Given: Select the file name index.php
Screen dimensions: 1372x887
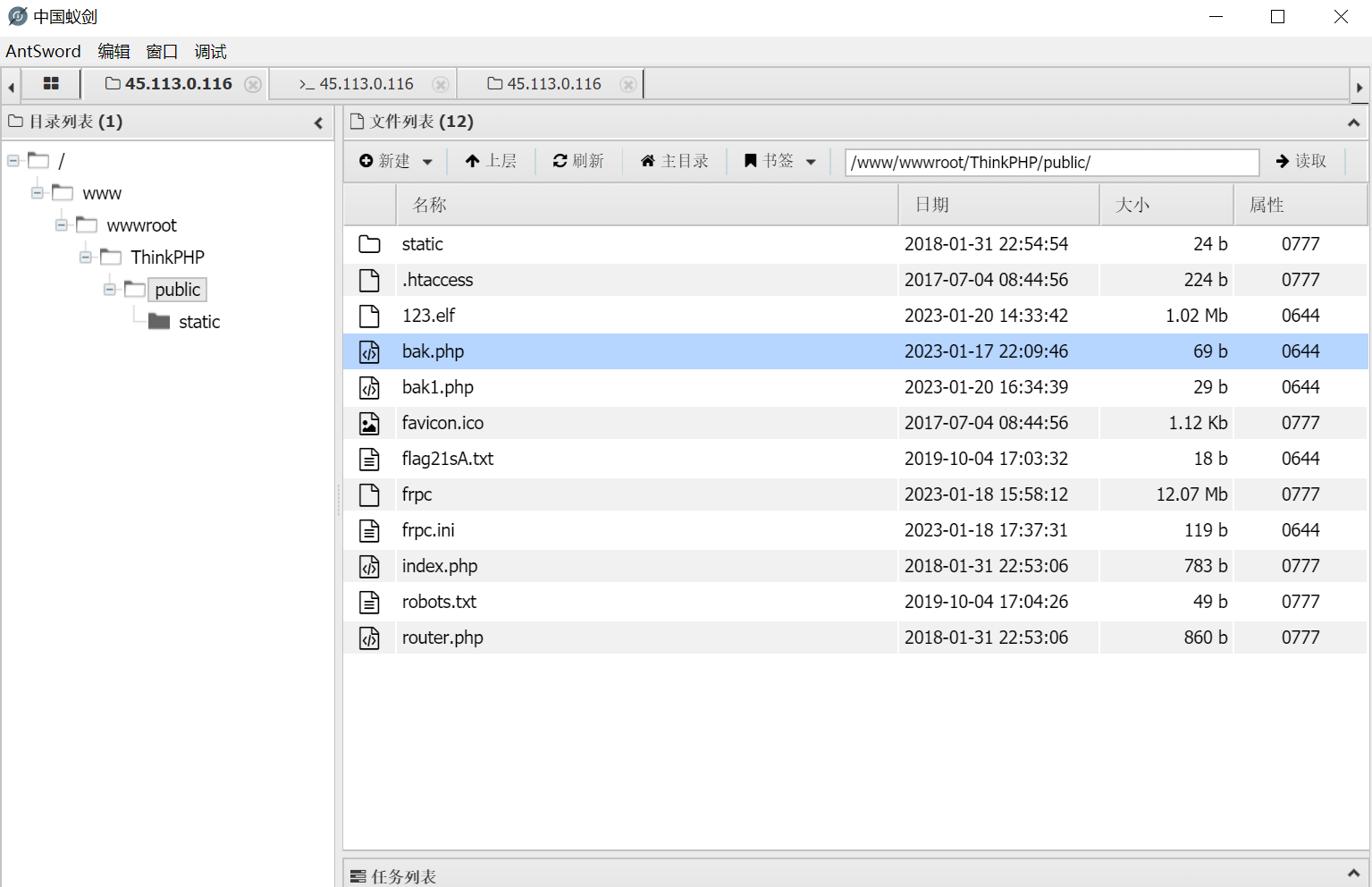Looking at the screenshot, I should click(440, 566).
